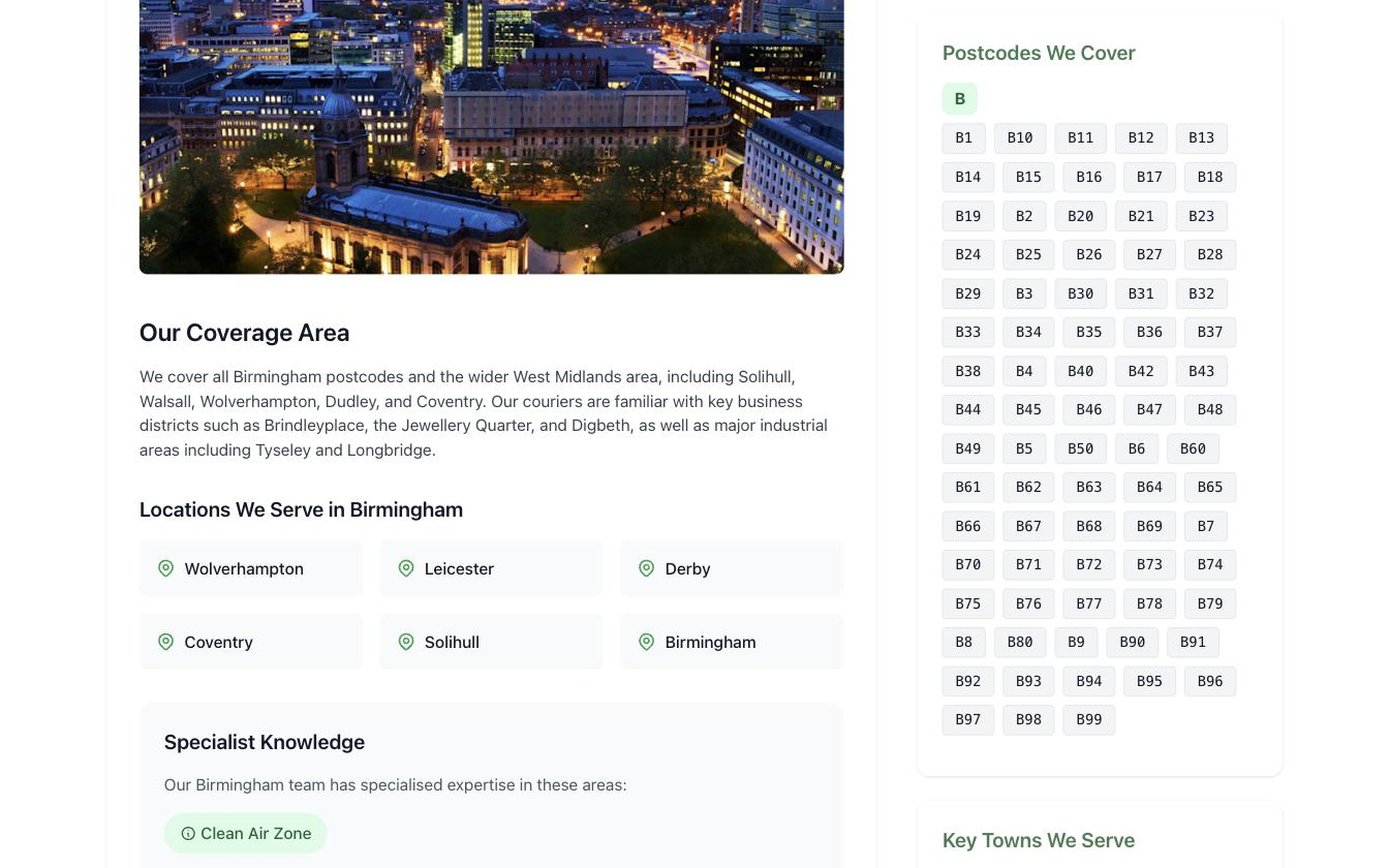Choose the B6 postcode chip
This screenshot has height=868, width=1389.
(1137, 448)
